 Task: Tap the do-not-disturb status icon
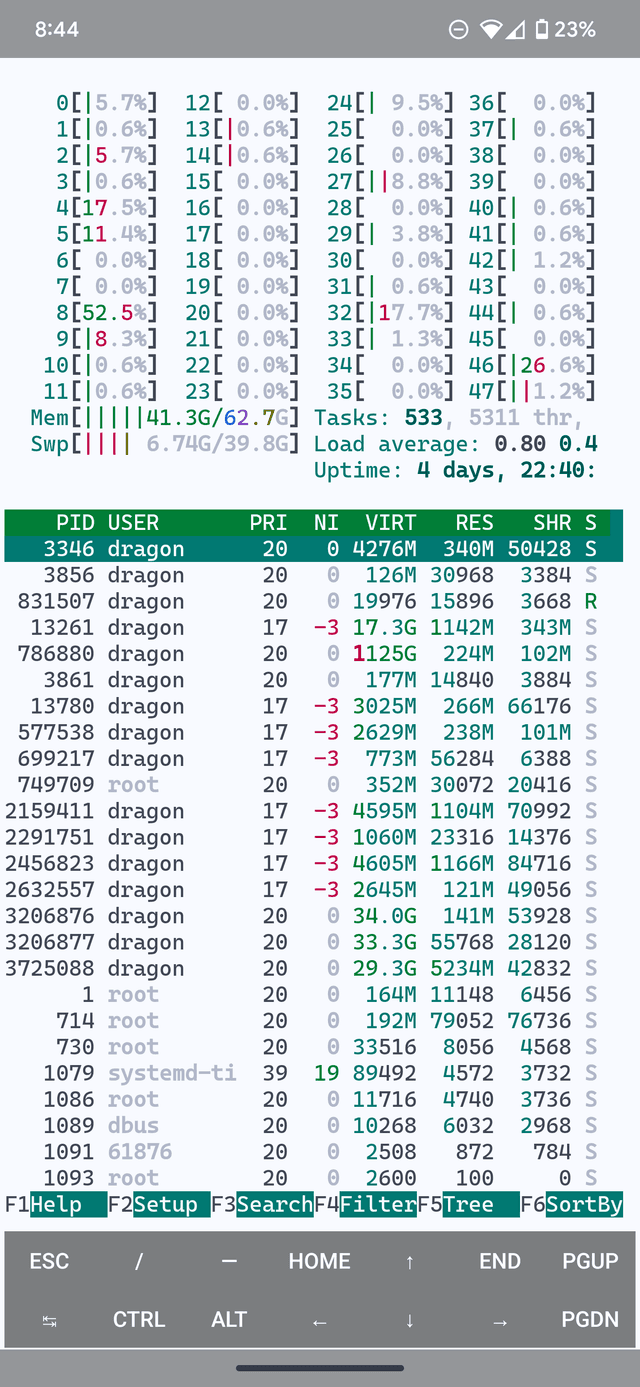pos(459,30)
